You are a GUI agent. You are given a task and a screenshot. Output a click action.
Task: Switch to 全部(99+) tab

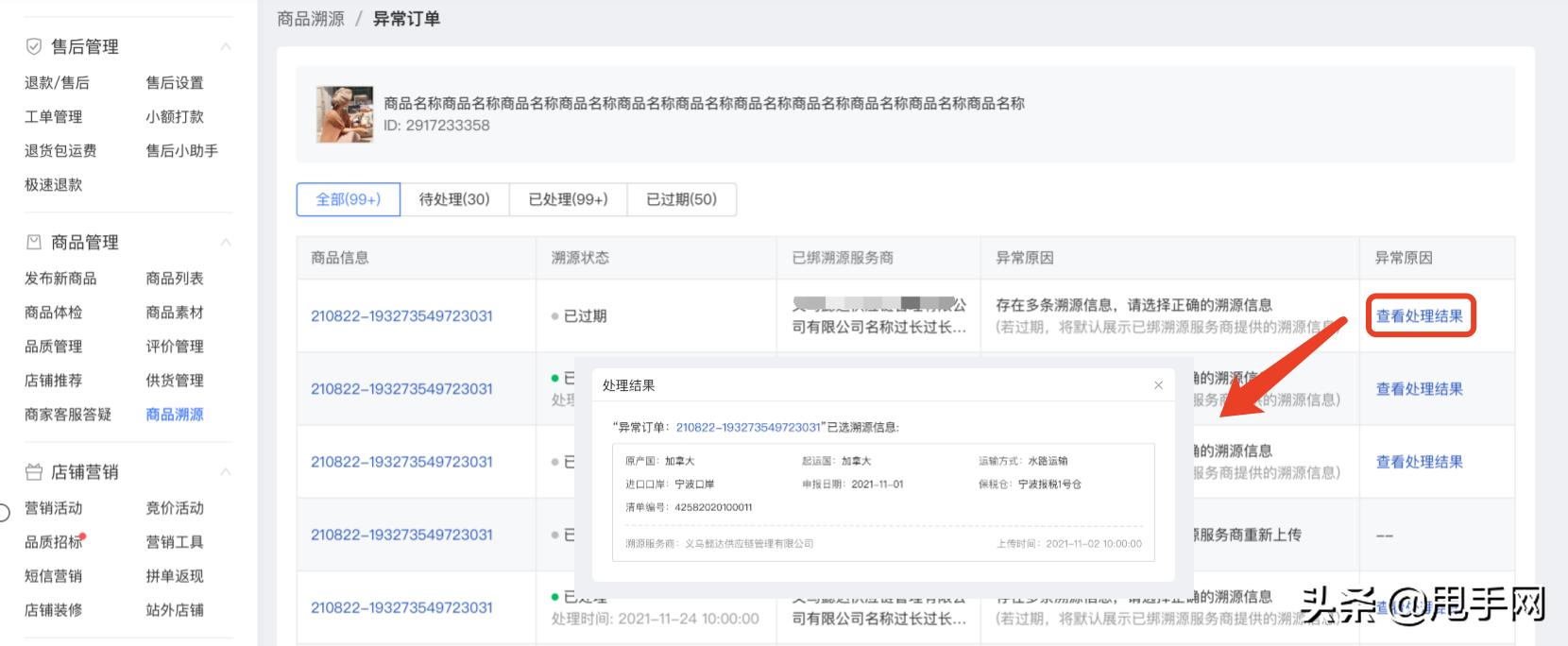(349, 199)
